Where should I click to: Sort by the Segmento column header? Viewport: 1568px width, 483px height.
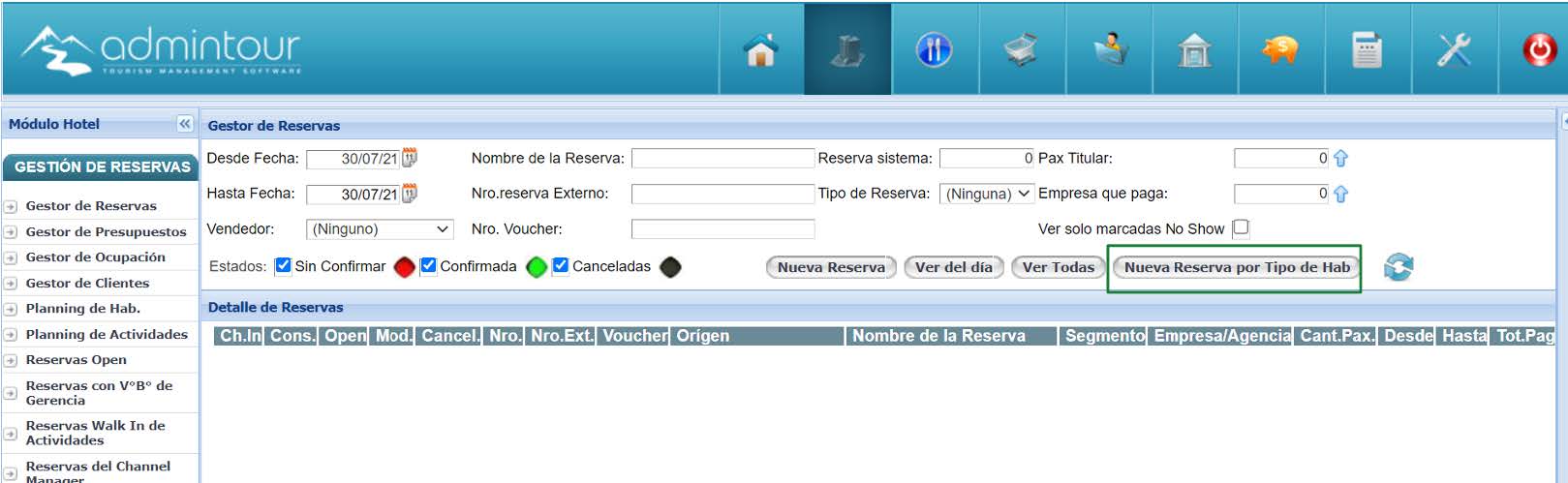coord(1104,336)
